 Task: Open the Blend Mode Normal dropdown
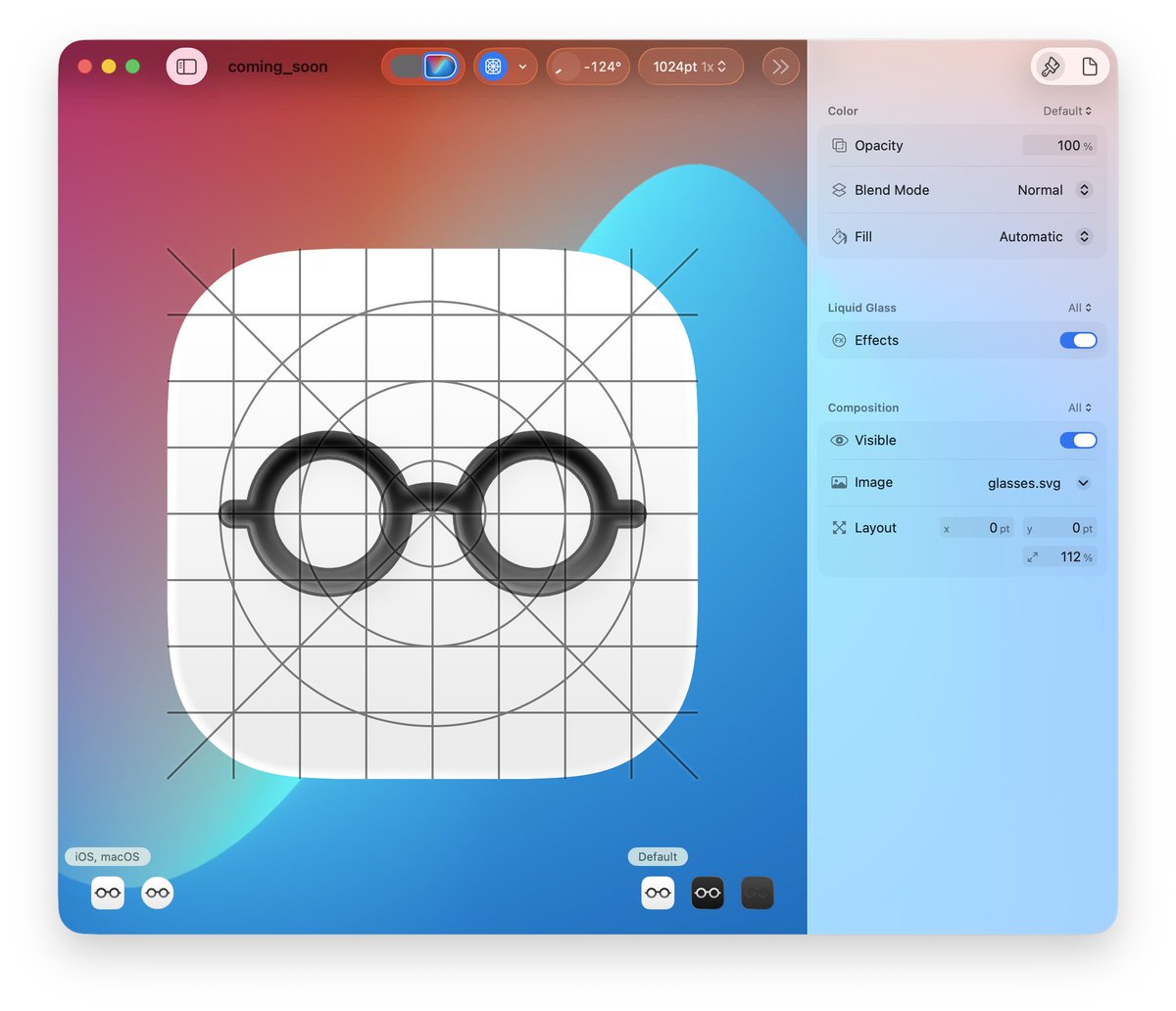click(1054, 190)
